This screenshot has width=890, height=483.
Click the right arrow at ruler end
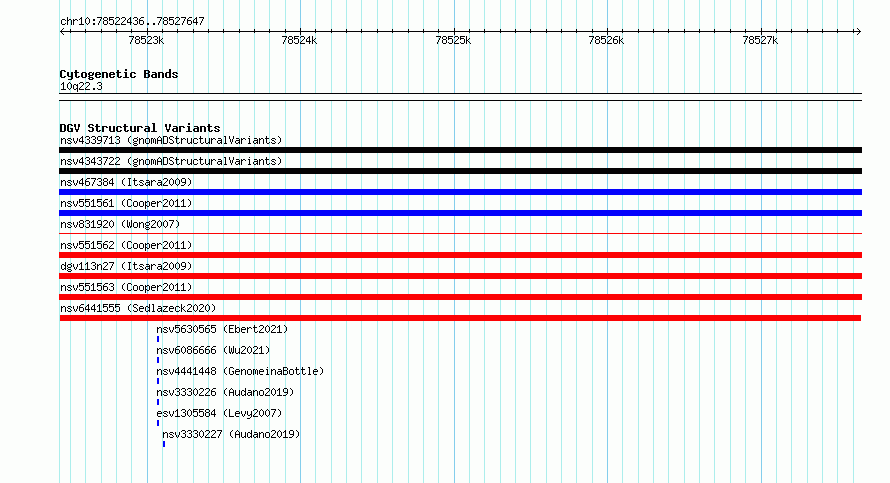pos(858,32)
